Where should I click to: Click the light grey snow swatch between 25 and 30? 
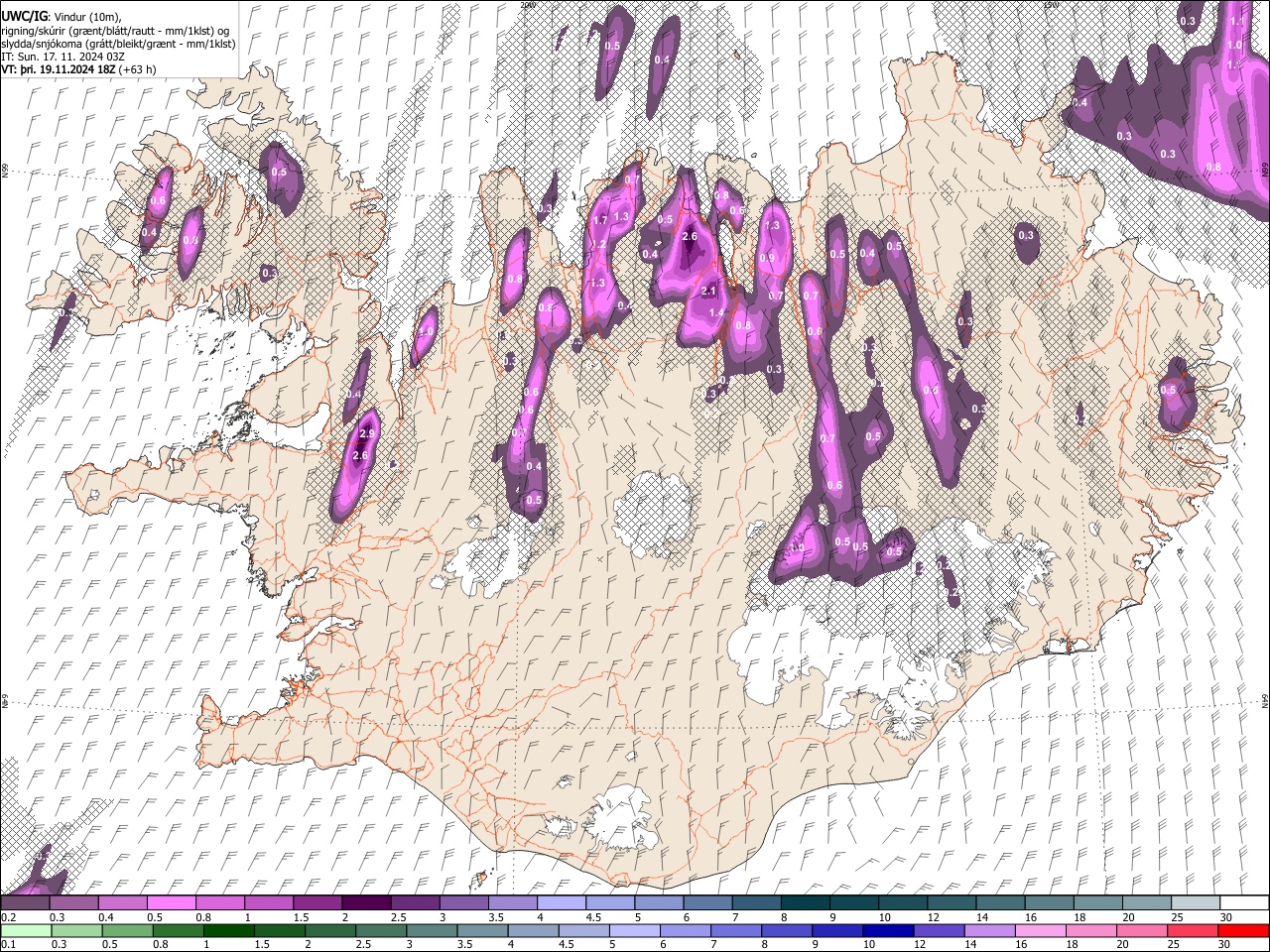coord(1196,902)
